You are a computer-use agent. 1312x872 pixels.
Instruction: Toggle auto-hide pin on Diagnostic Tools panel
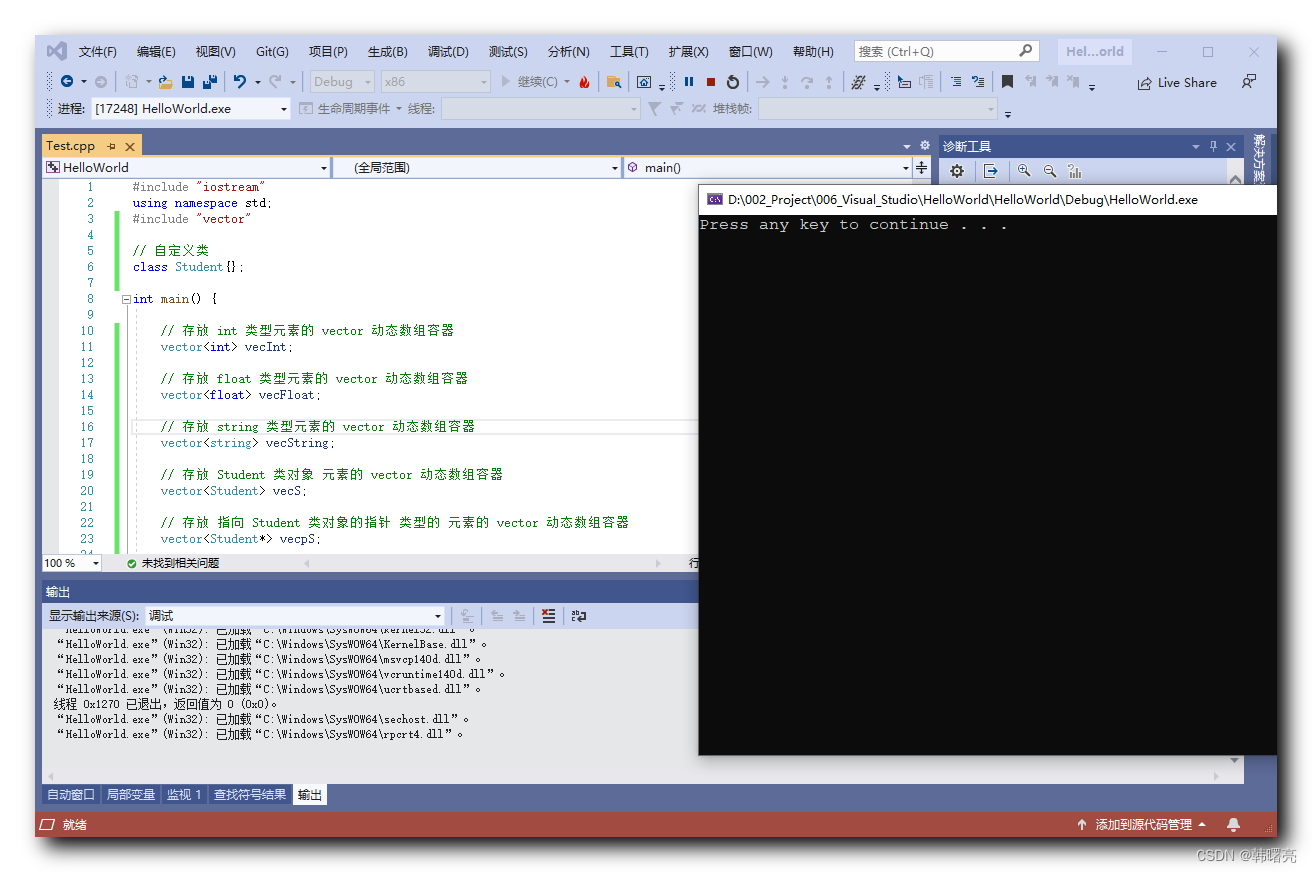pos(1214,146)
